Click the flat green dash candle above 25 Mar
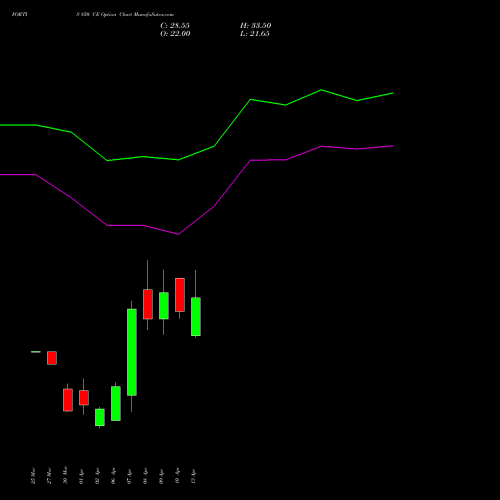 36,352
